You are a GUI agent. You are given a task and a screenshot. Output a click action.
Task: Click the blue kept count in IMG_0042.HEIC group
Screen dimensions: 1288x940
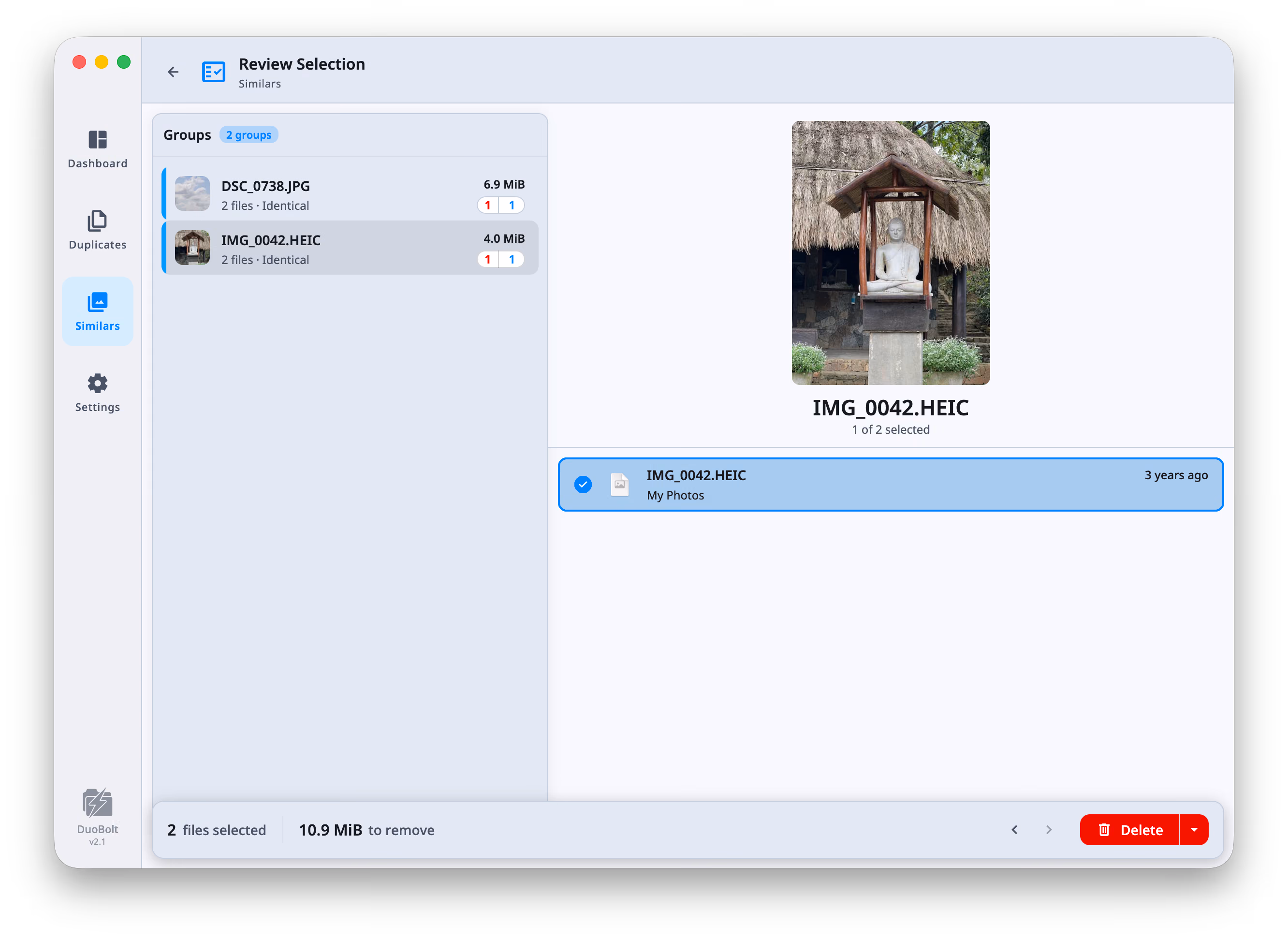[x=512, y=260]
